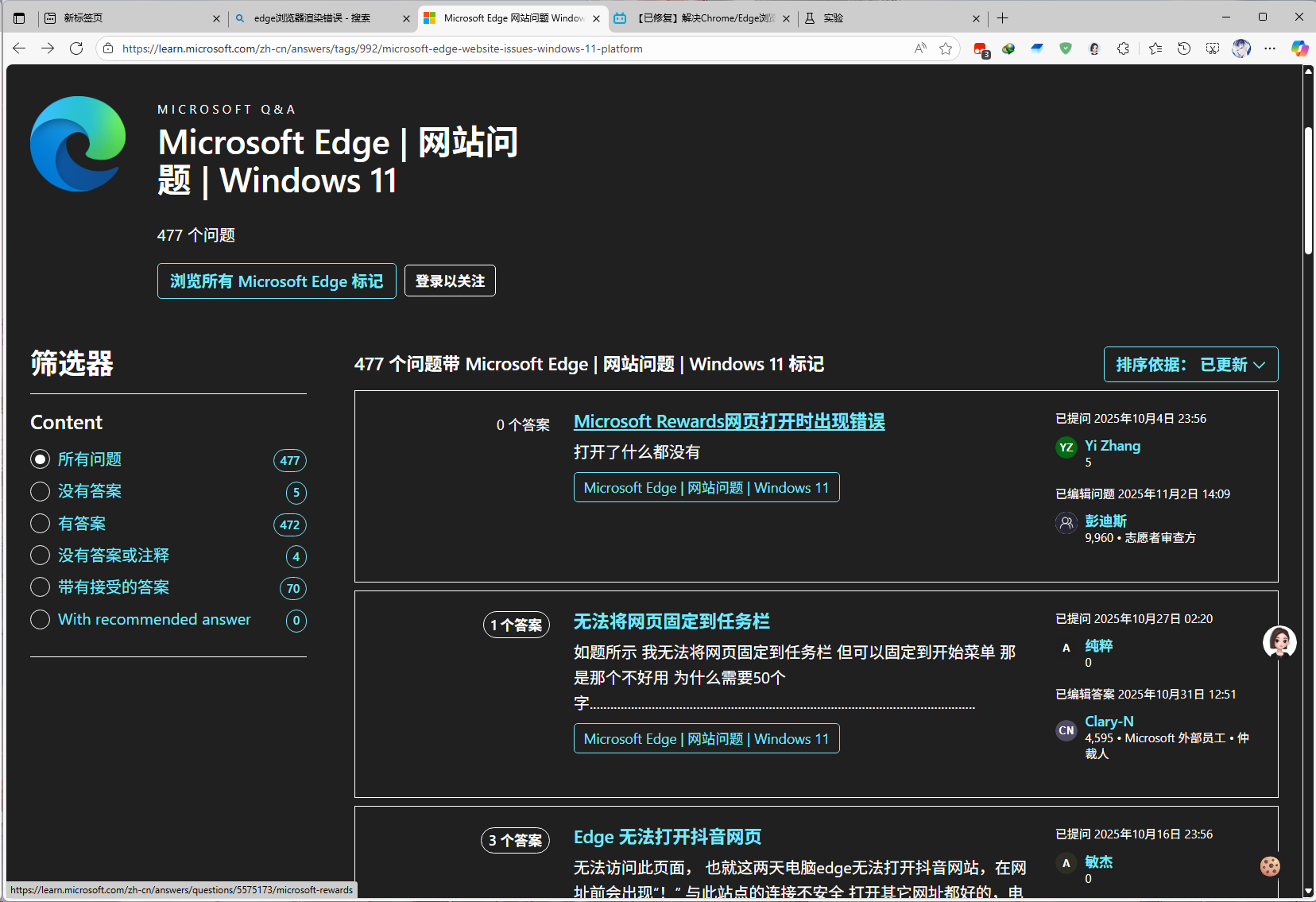Viewport: 1316px width, 902px height.
Task: Click the 472 count badge
Action: [290, 525]
